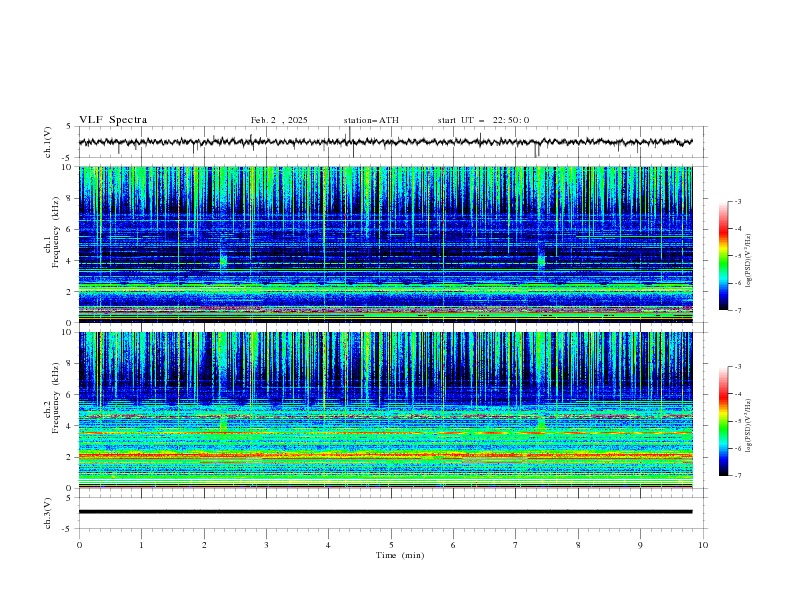Screen dimensions: 792x612
Task: Click the ch.1 spectrogram plot panel
Action: click(385, 244)
